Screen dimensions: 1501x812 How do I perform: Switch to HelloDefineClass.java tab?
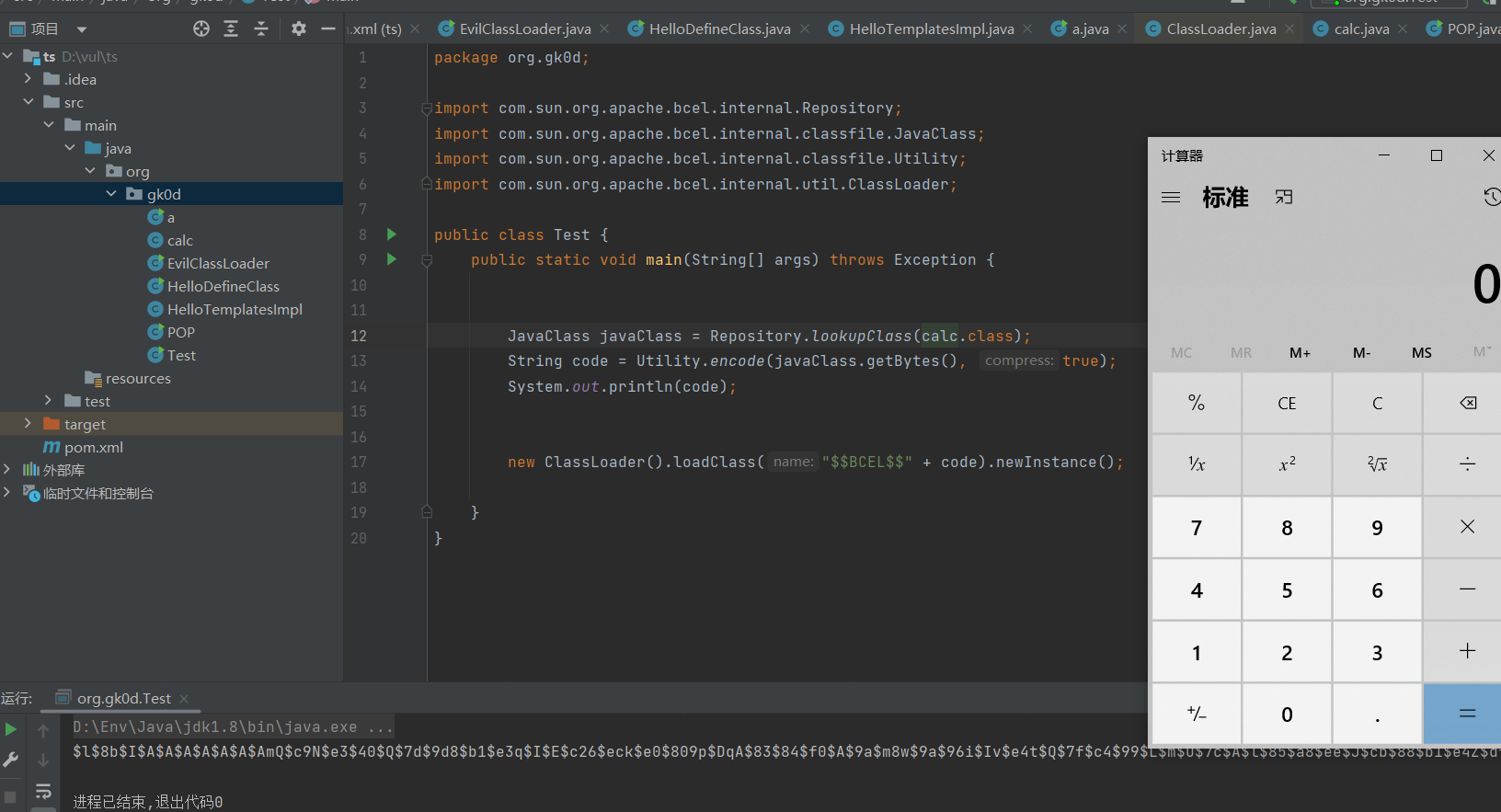pos(719,29)
